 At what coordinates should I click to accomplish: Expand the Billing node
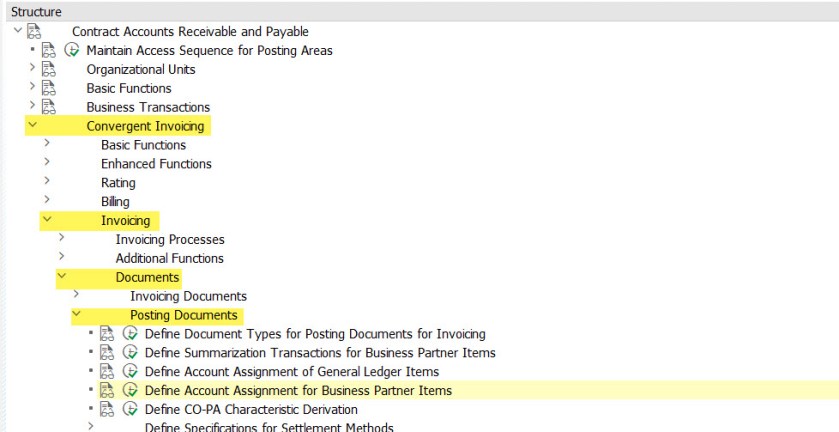47,200
